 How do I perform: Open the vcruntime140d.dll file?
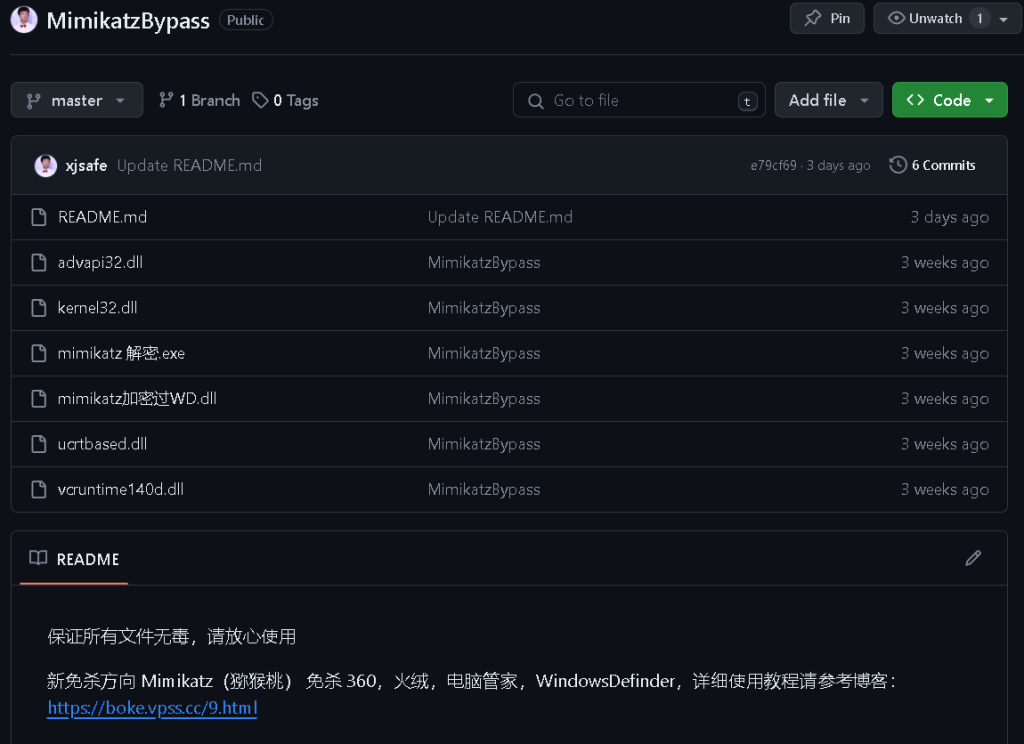tap(120, 489)
